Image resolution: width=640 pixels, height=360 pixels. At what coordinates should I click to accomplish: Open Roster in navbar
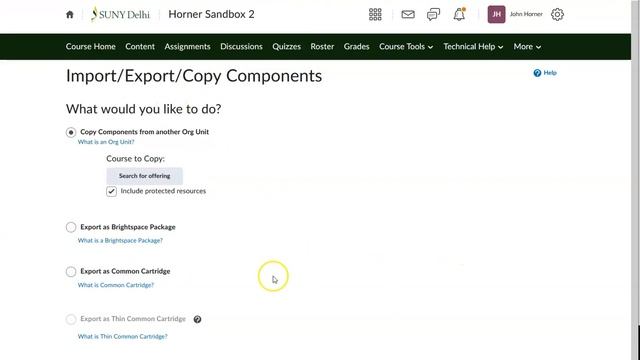click(322, 47)
